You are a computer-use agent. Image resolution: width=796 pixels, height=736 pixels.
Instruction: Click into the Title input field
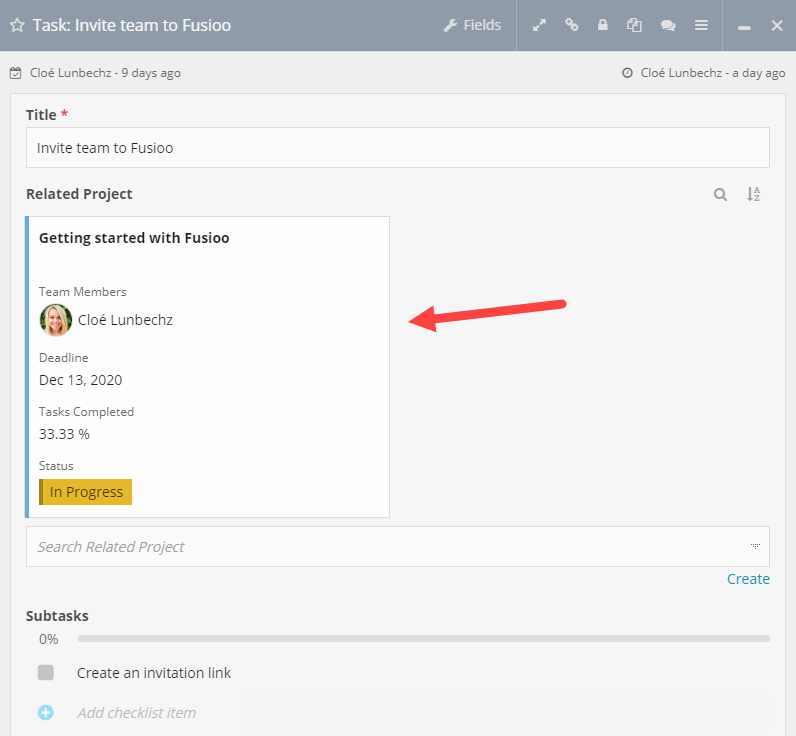click(x=398, y=148)
